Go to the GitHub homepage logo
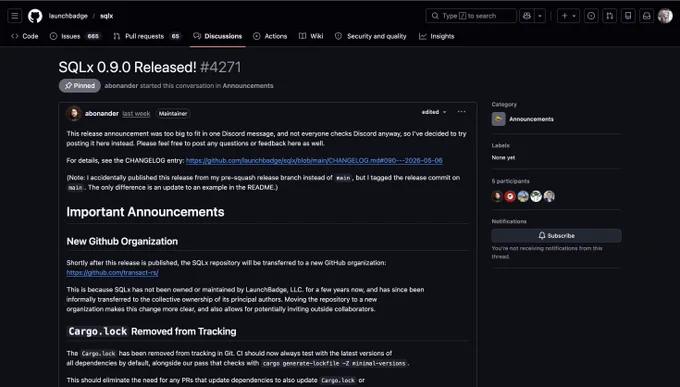Screen dimensions: 680x387 35,16
